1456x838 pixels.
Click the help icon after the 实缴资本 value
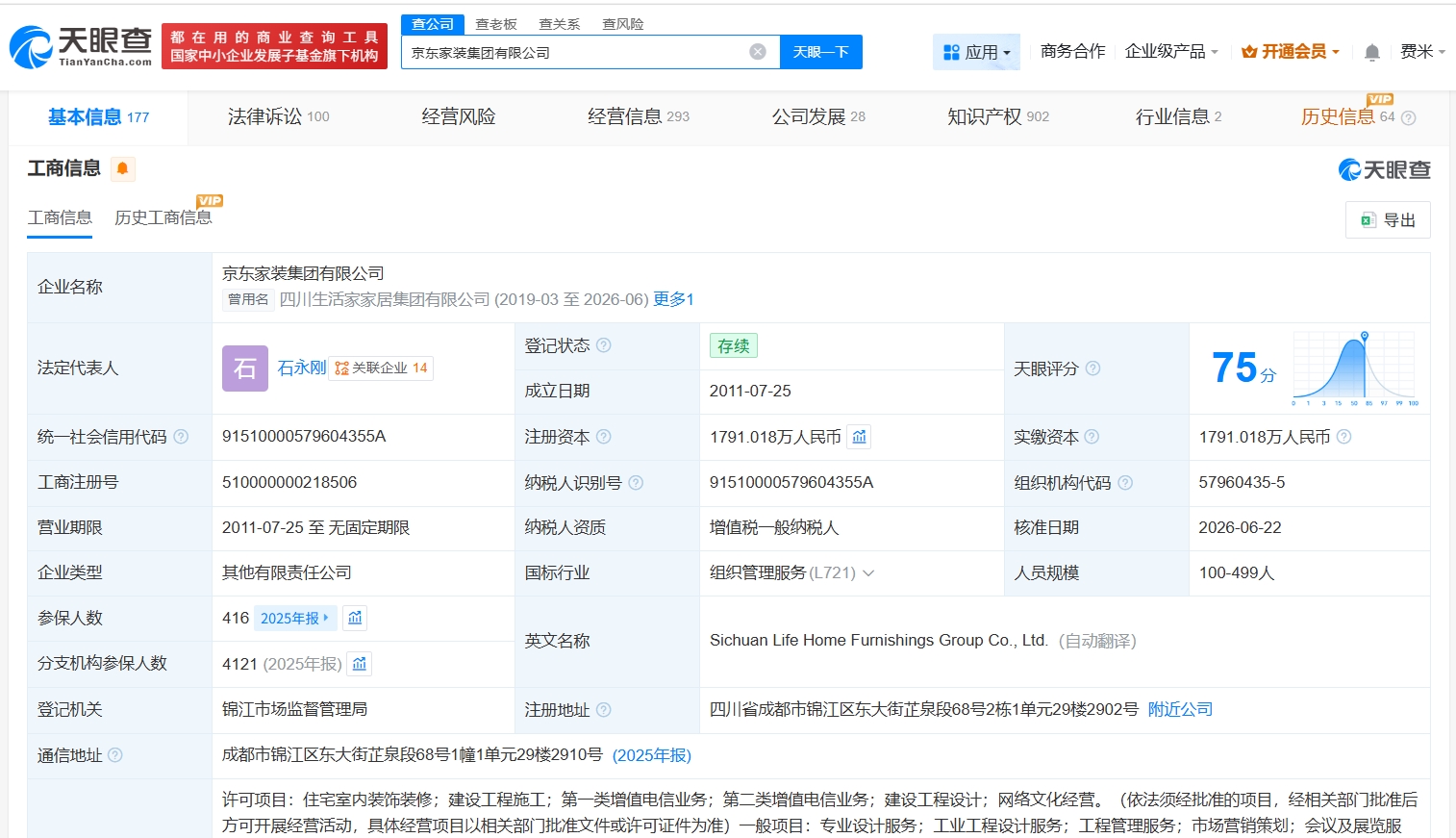point(1344,437)
